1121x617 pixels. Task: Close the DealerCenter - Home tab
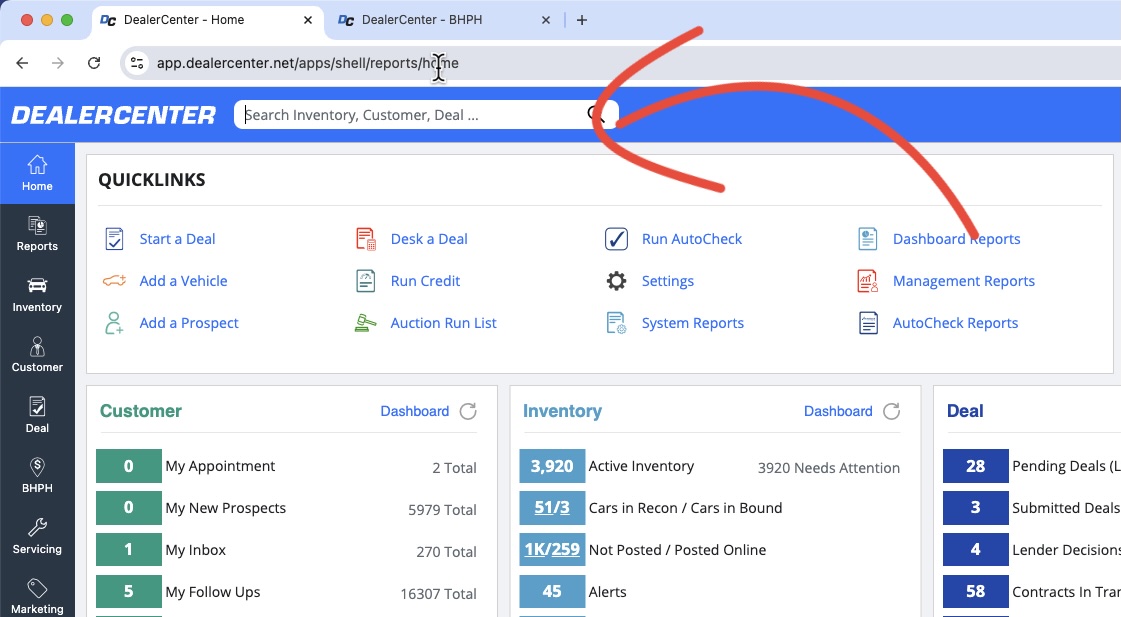(307, 20)
